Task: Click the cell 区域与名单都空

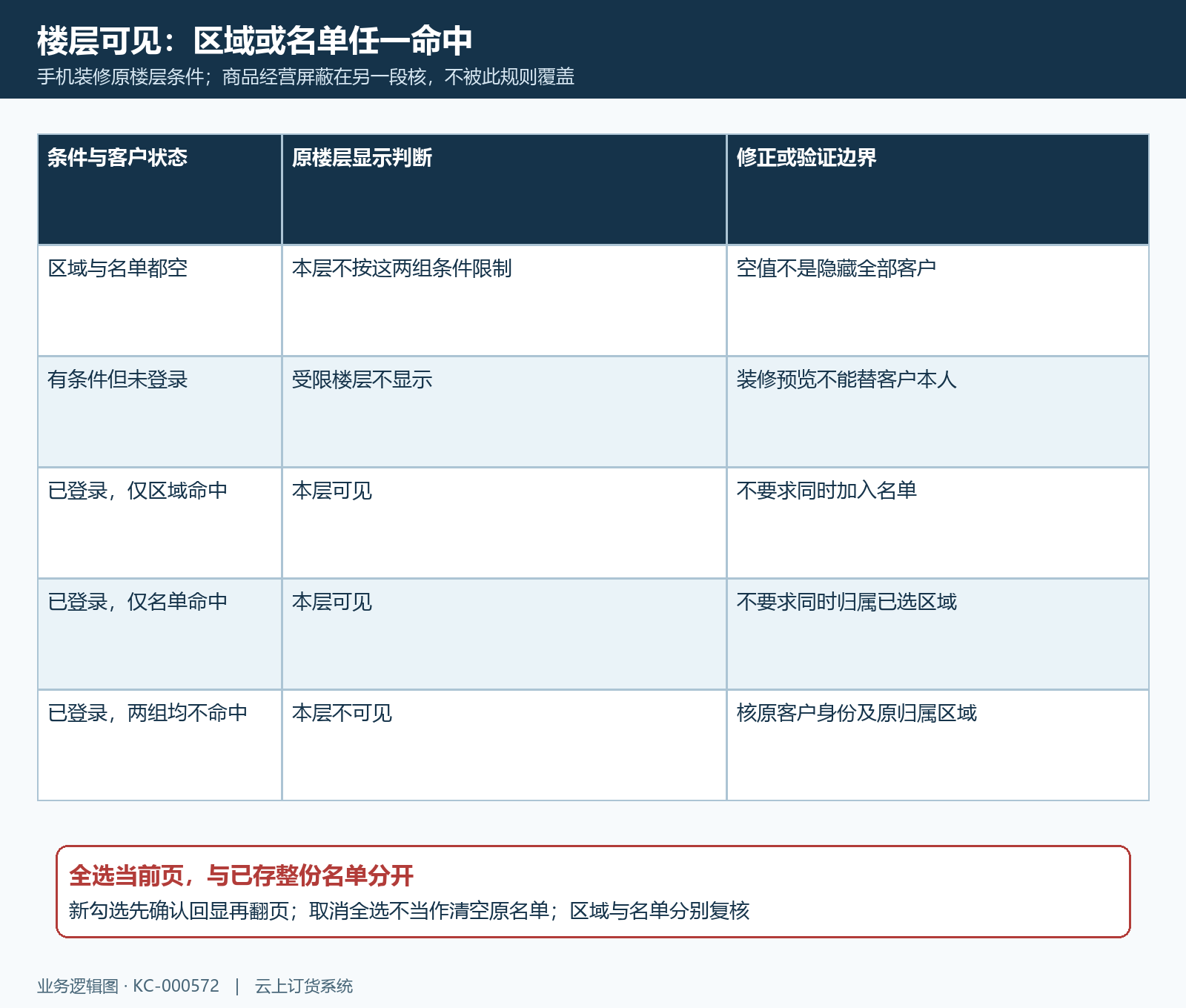Action: point(159,301)
